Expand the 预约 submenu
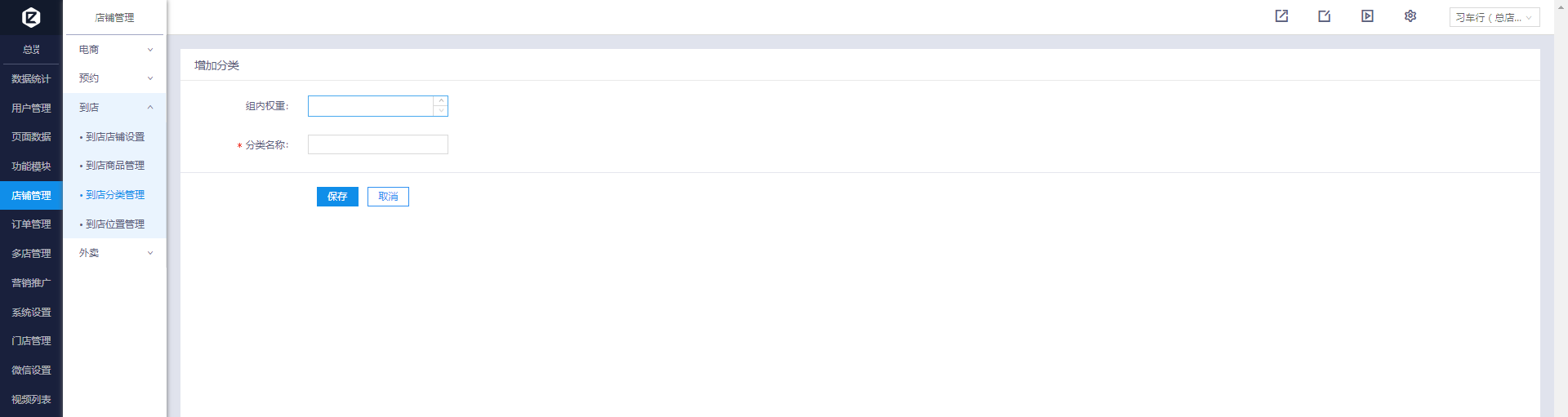This screenshot has height=417, width=1568. 115,78
